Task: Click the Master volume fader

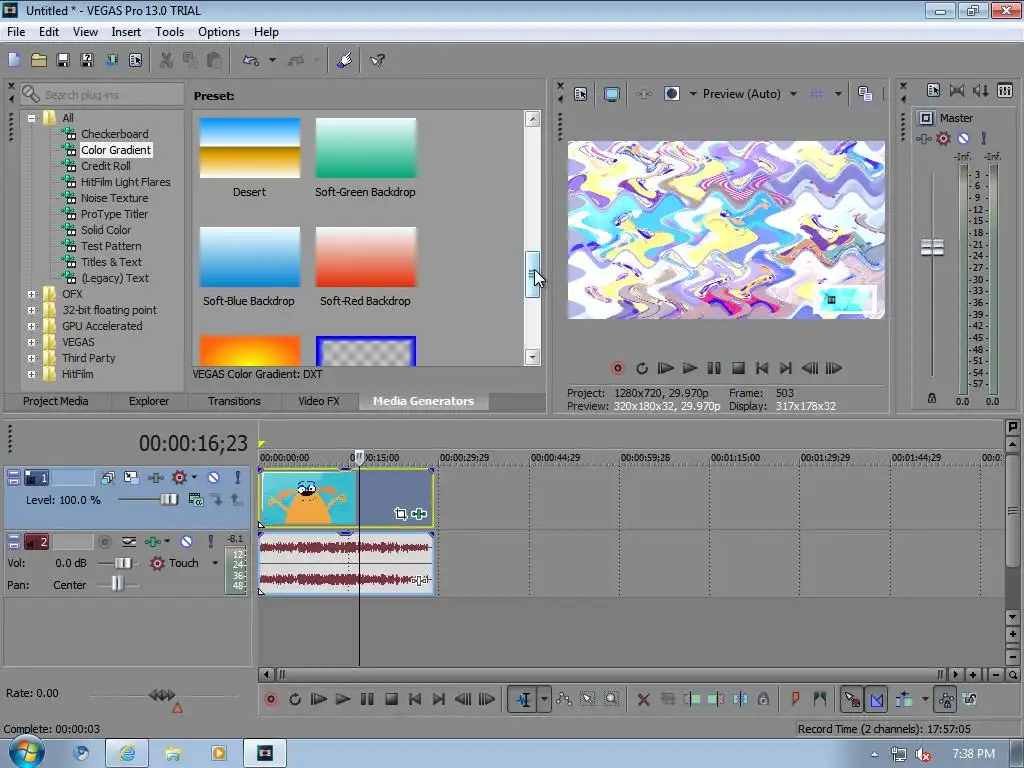Action: click(932, 248)
